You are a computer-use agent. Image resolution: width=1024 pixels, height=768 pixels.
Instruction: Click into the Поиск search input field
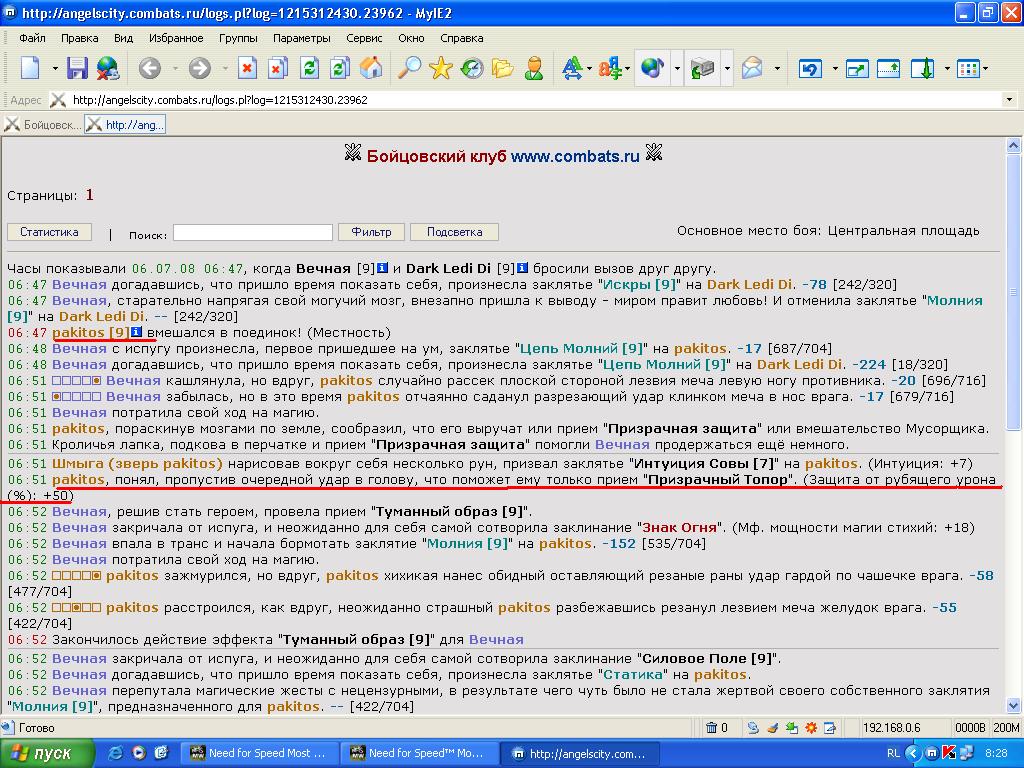(x=253, y=232)
